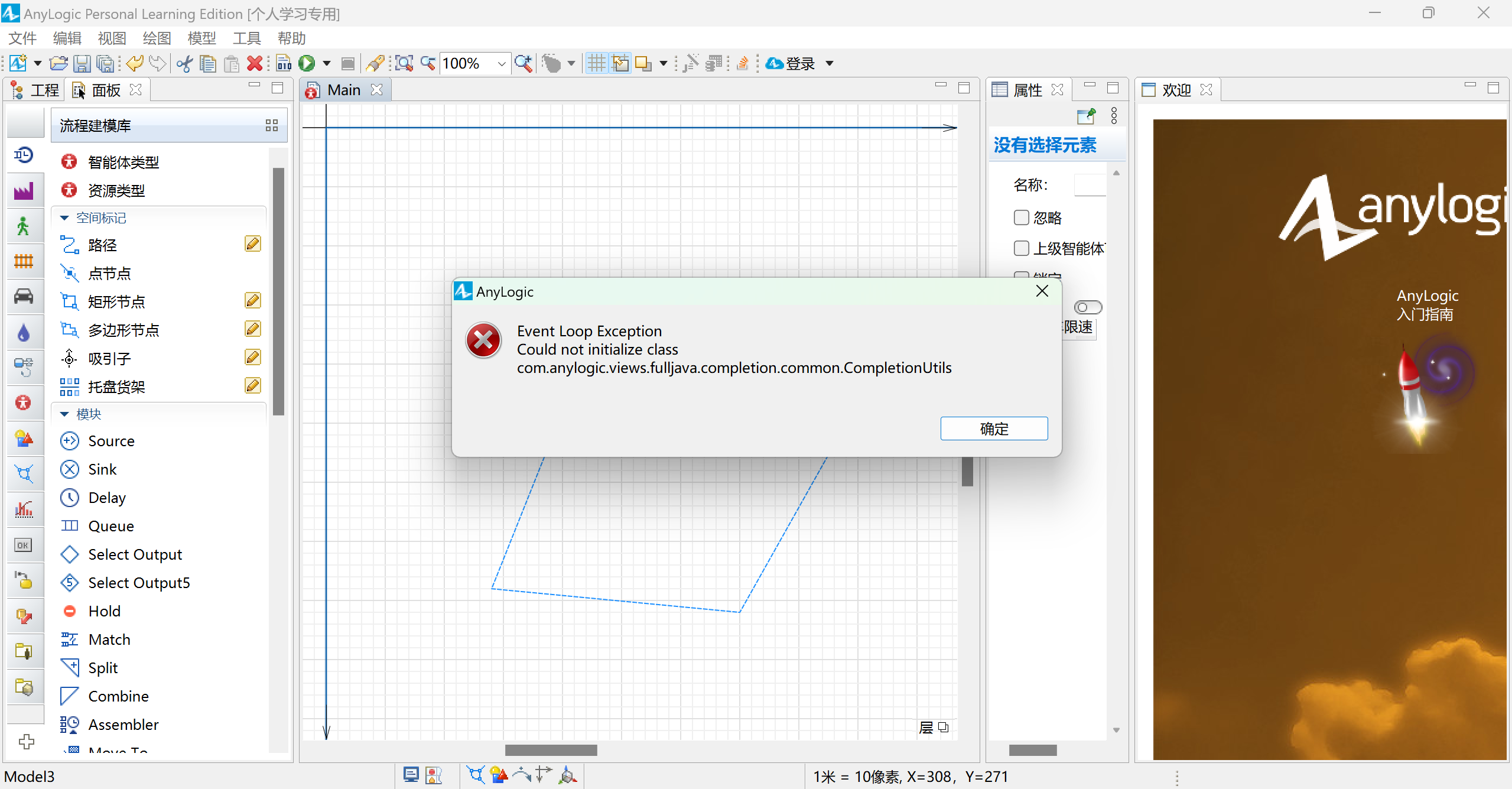Click the cut scissors icon
The height and width of the screenshot is (789, 1512).
[185, 63]
